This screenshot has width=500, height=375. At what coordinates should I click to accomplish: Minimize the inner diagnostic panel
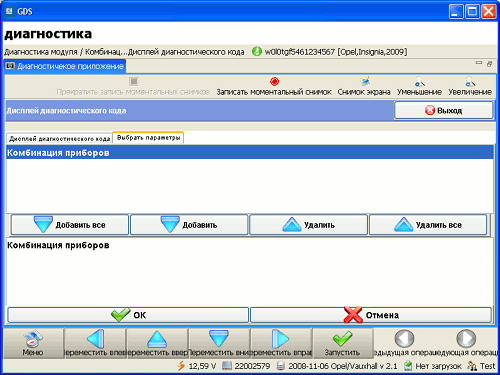pos(479,63)
